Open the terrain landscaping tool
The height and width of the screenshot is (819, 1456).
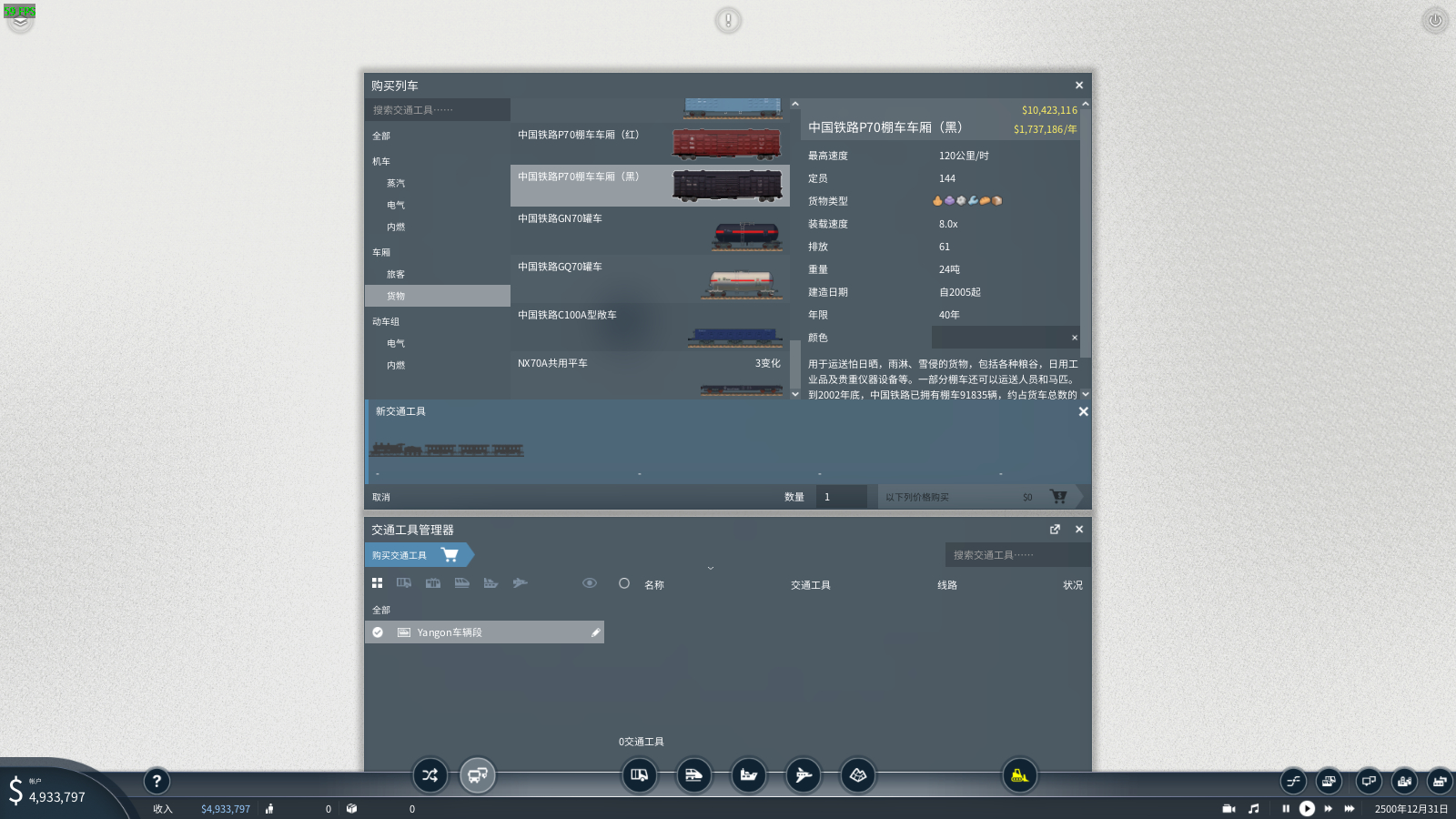[858, 775]
